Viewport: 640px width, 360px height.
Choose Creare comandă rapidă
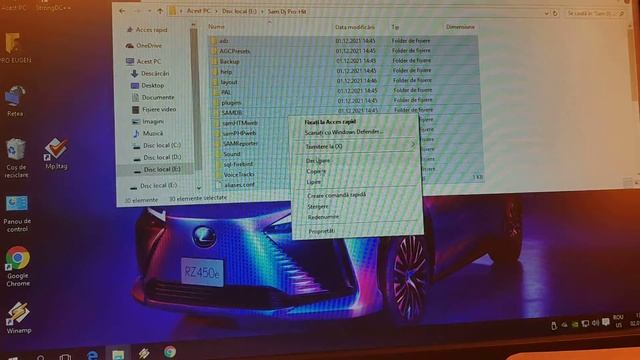(x=337, y=195)
